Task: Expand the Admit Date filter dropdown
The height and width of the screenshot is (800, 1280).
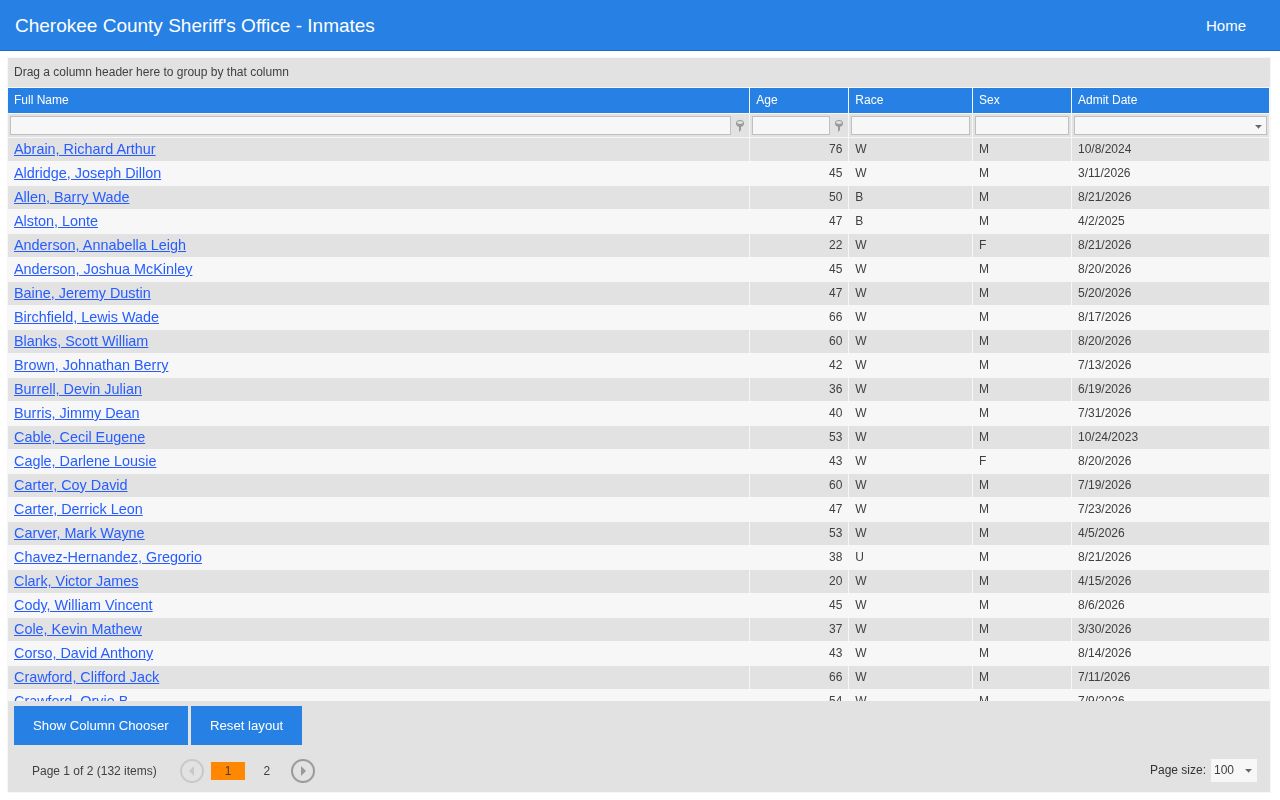Action: click(x=1258, y=126)
